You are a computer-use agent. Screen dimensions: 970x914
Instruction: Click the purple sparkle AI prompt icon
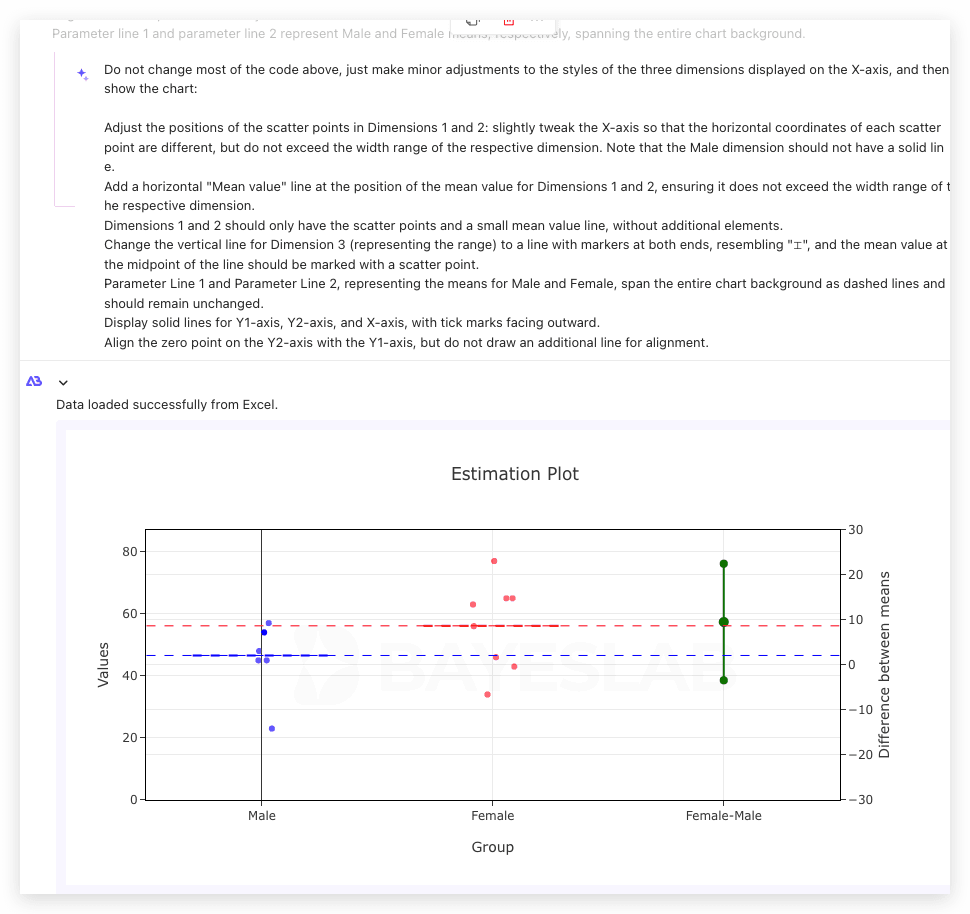tap(83, 74)
